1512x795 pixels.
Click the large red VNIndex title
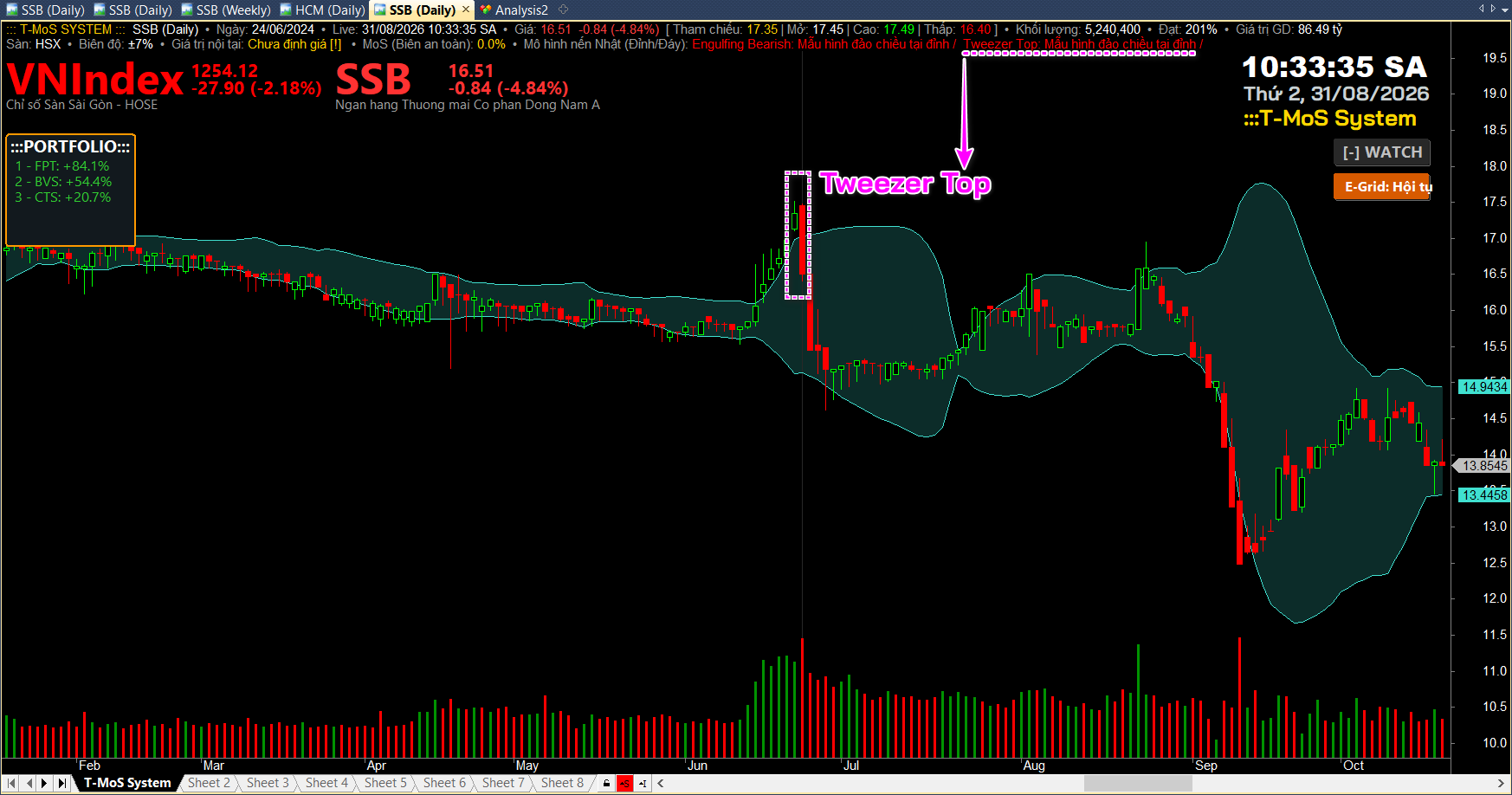pos(94,80)
